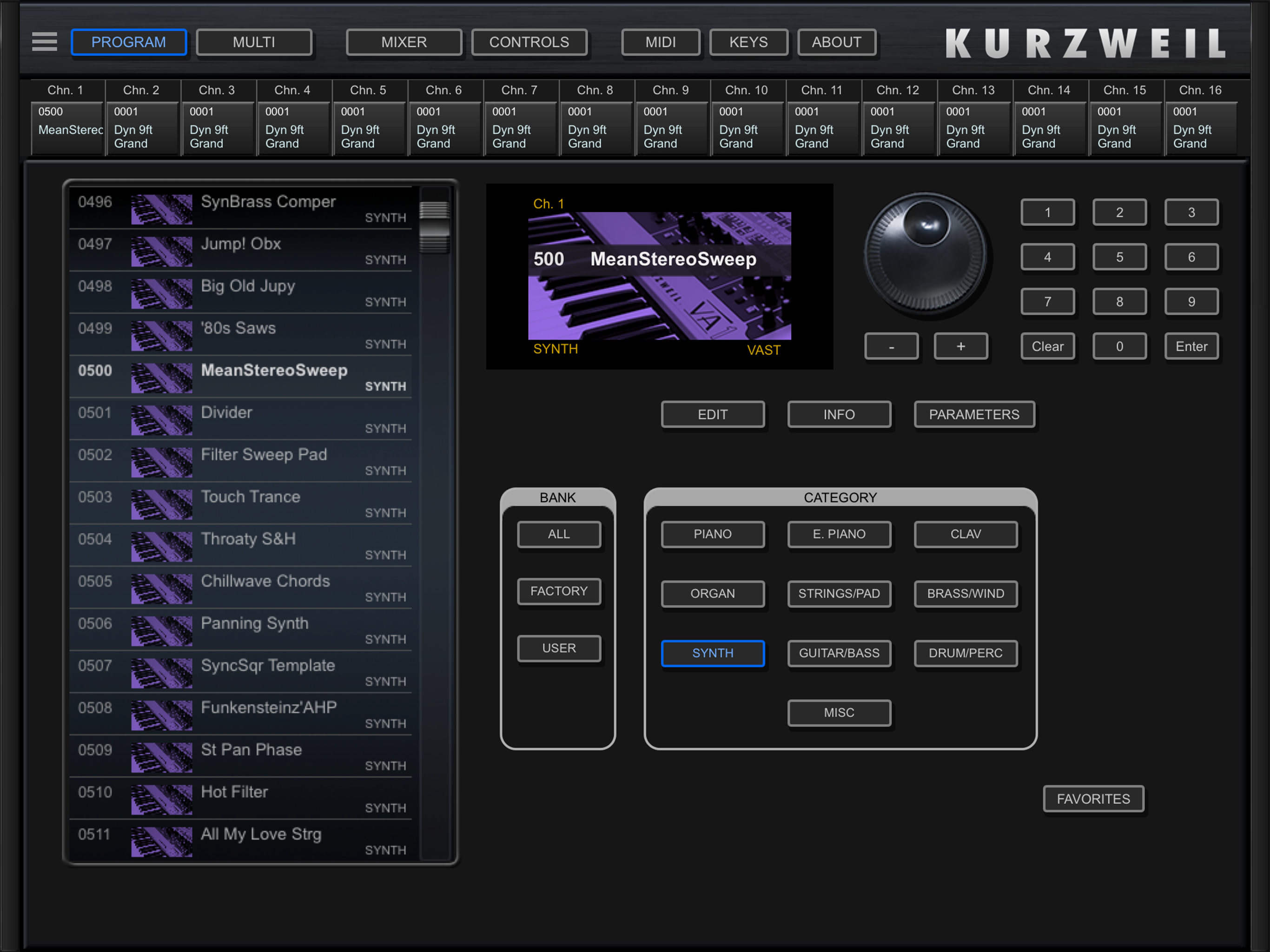
Task: Select the USER bank
Action: (x=559, y=648)
